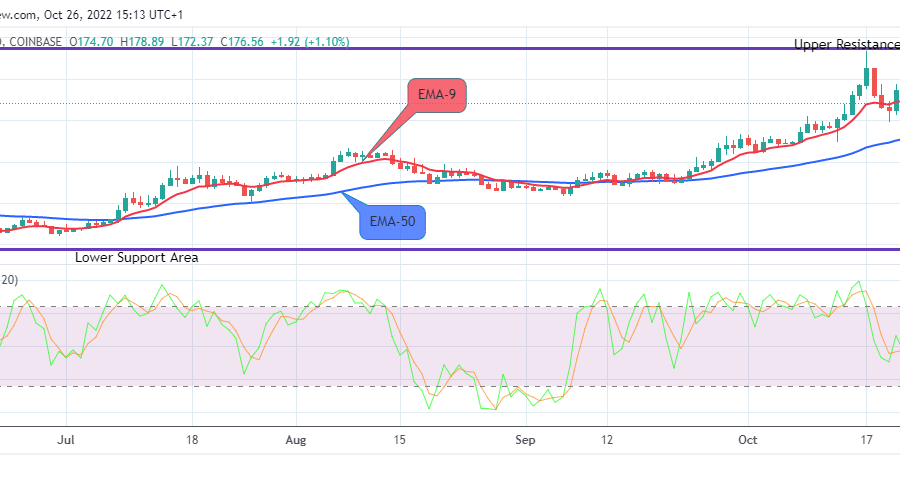
Task: Click the Jul label on time axis
Action: point(67,439)
